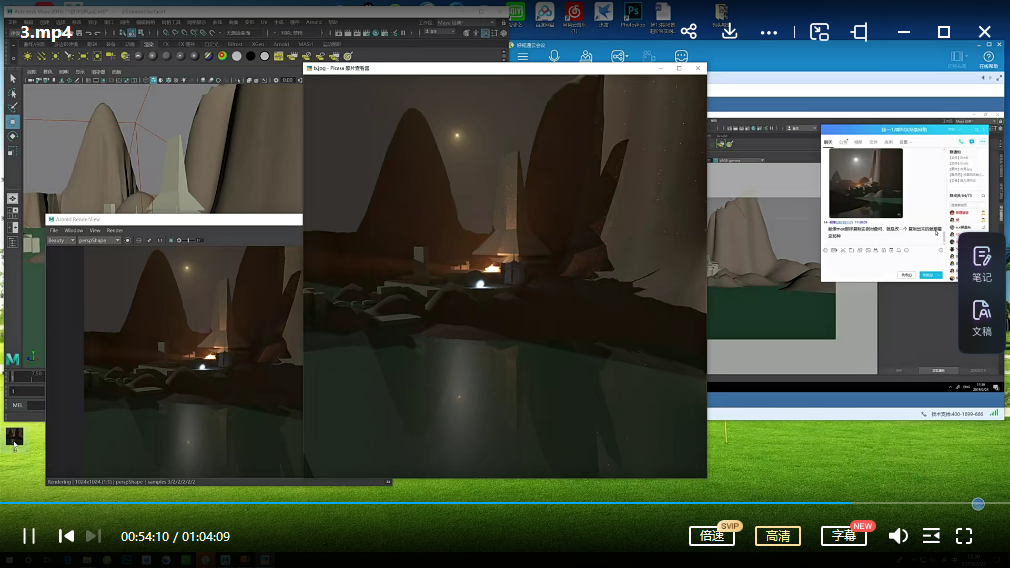Image resolution: width=1010 pixels, height=568 pixels.
Task: Change video quality via 高清 button
Action: (x=777, y=536)
